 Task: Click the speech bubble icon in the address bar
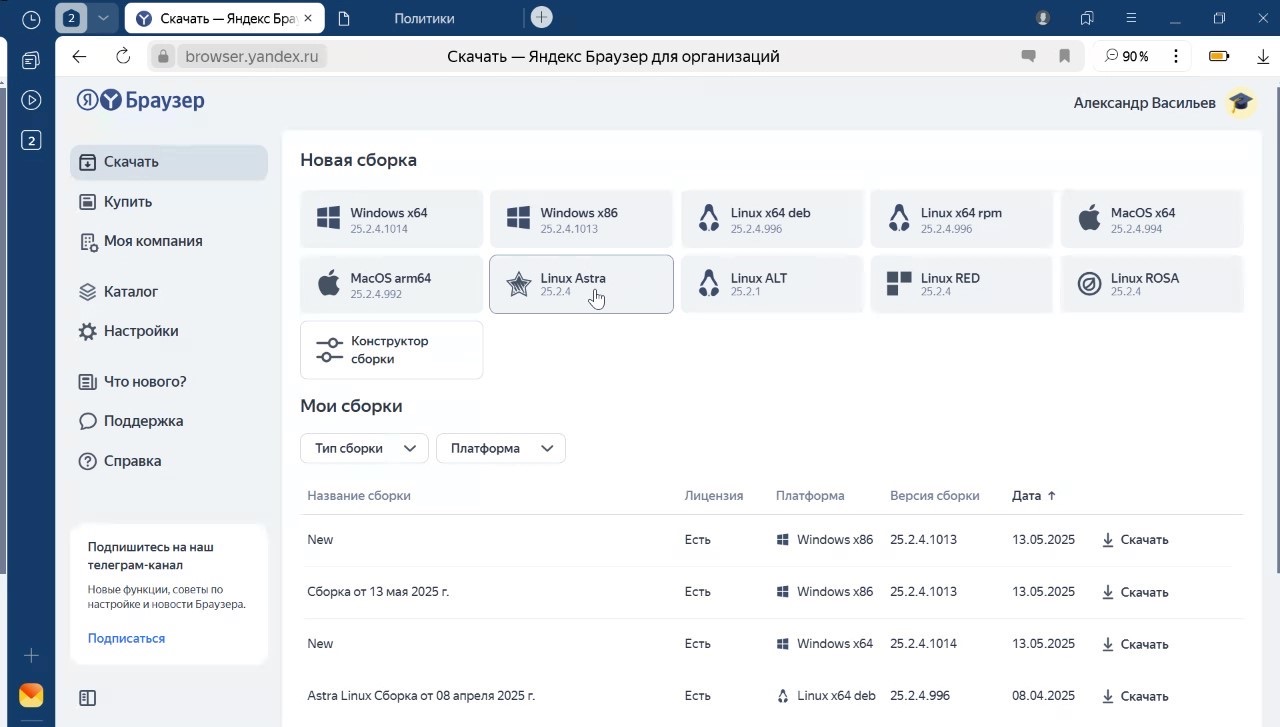click(1028, 56)
